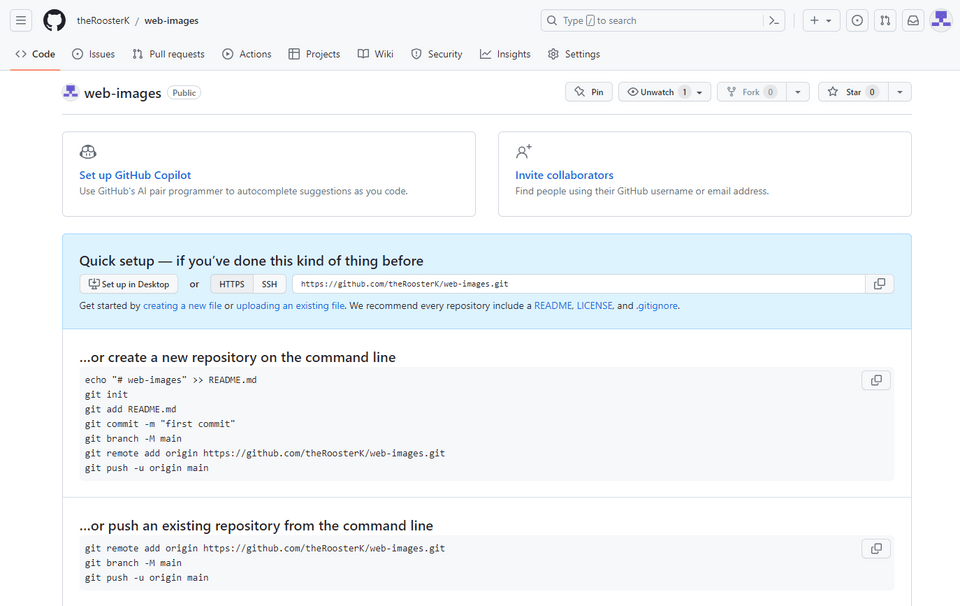Open the Pull requests tab
960x606 pixels.
point(168,54)
